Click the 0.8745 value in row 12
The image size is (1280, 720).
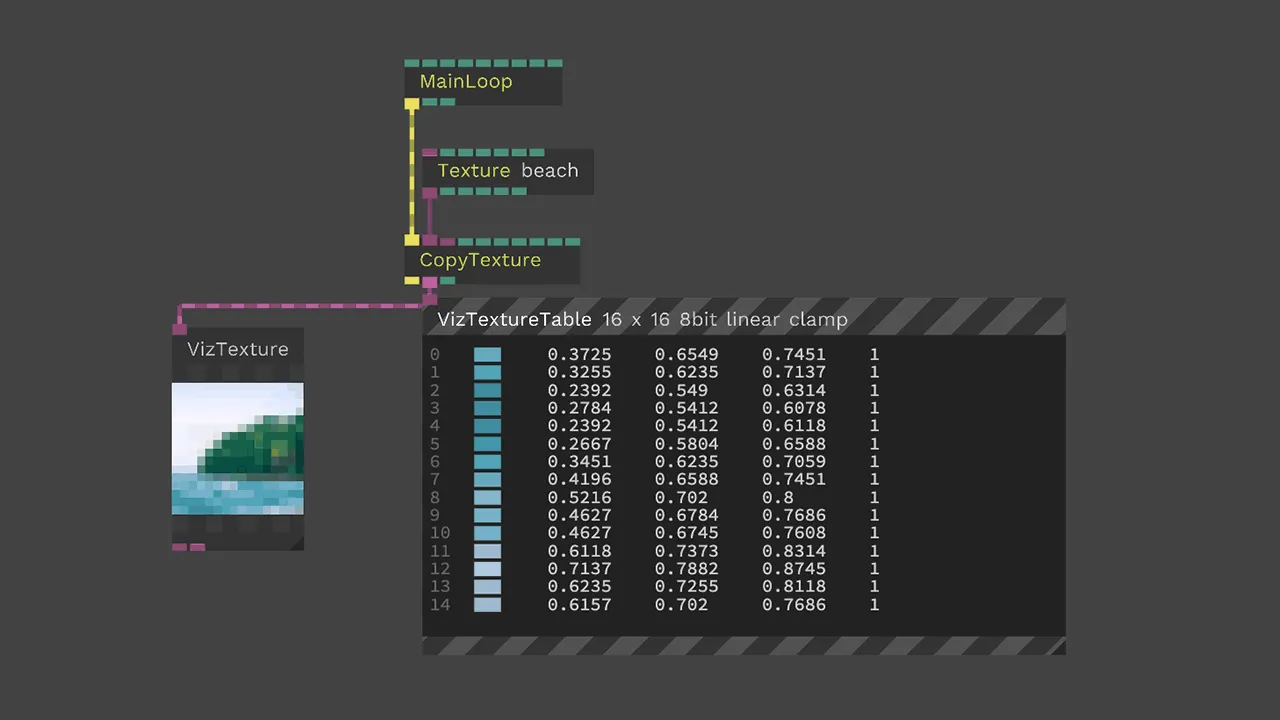(x=793, y=569)
